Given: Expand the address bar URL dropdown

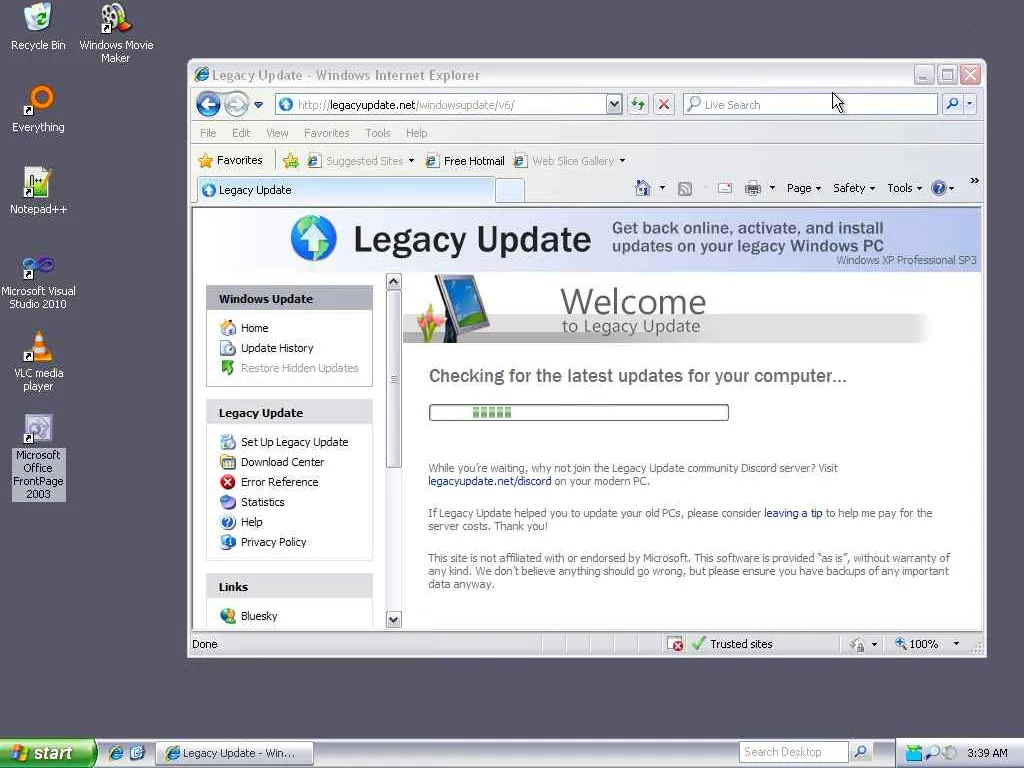Looking at the screenshot, I should click(x=613, y=104).
